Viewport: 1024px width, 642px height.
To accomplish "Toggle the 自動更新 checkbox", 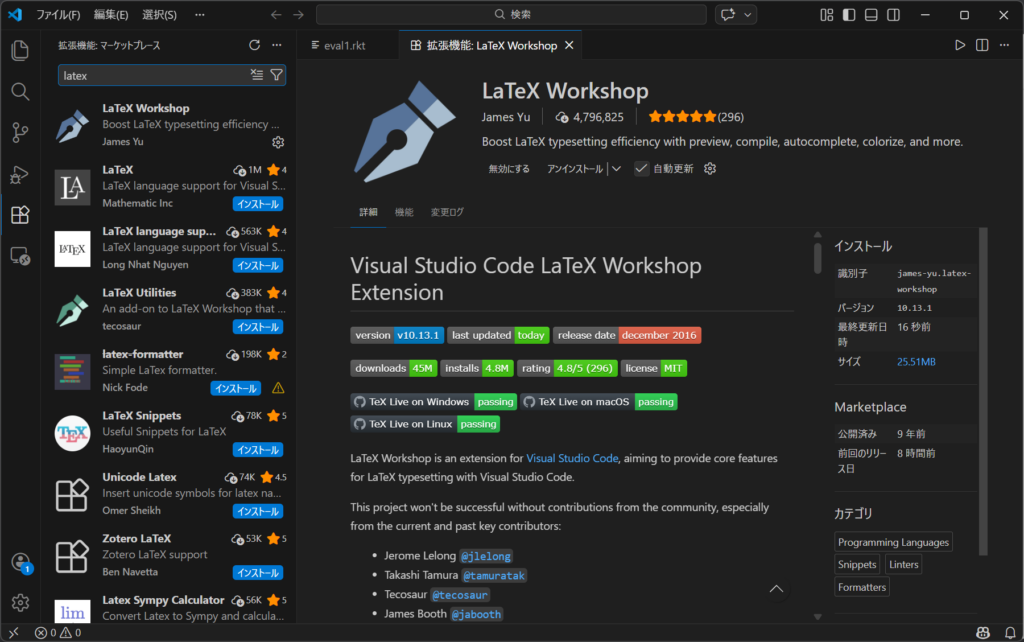I will (641, 169).
